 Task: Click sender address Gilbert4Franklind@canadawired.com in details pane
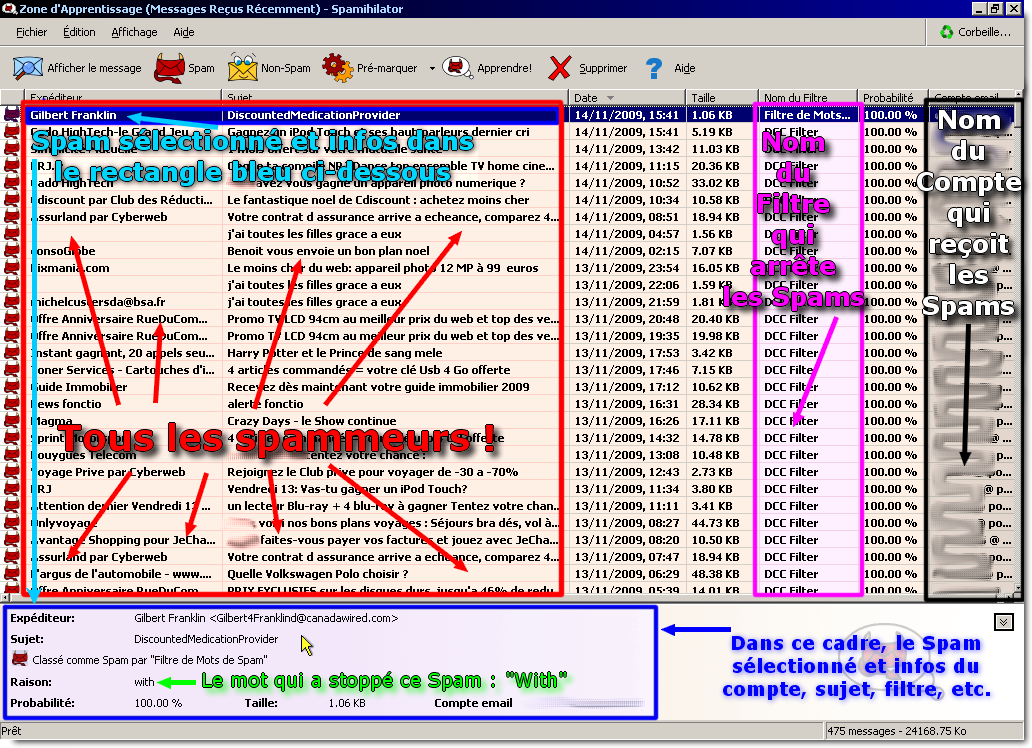tap(303, 618)
